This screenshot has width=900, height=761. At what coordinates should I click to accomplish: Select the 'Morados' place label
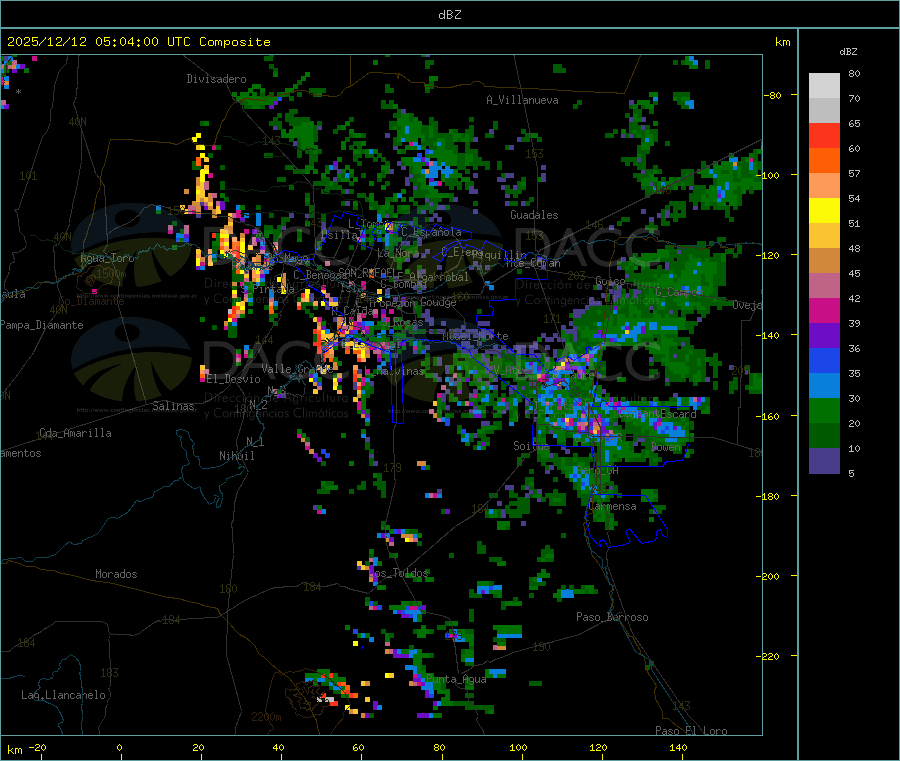pyautogui.click(x=116, y=574)
